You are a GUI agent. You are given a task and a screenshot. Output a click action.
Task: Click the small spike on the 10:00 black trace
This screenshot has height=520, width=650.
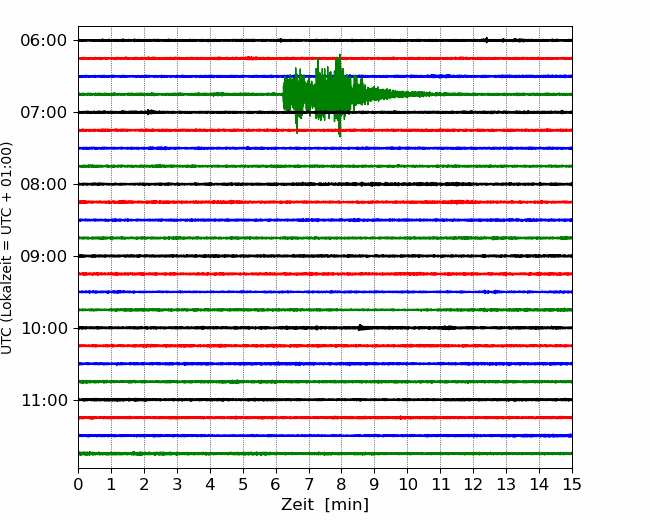[x=360, y=327]
